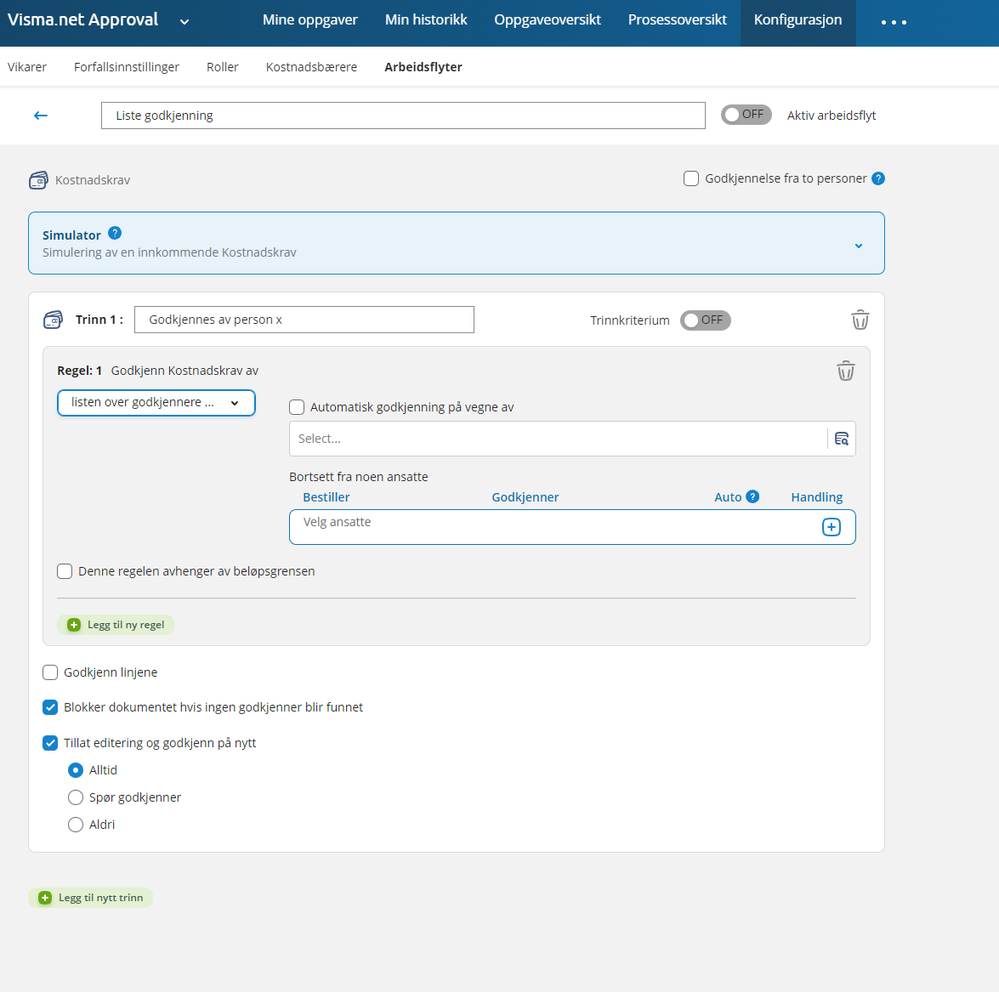Viewport: 999px width, 992px height.
Task: Open listen over godkjennere dropdown
Action: click(156, 403)
